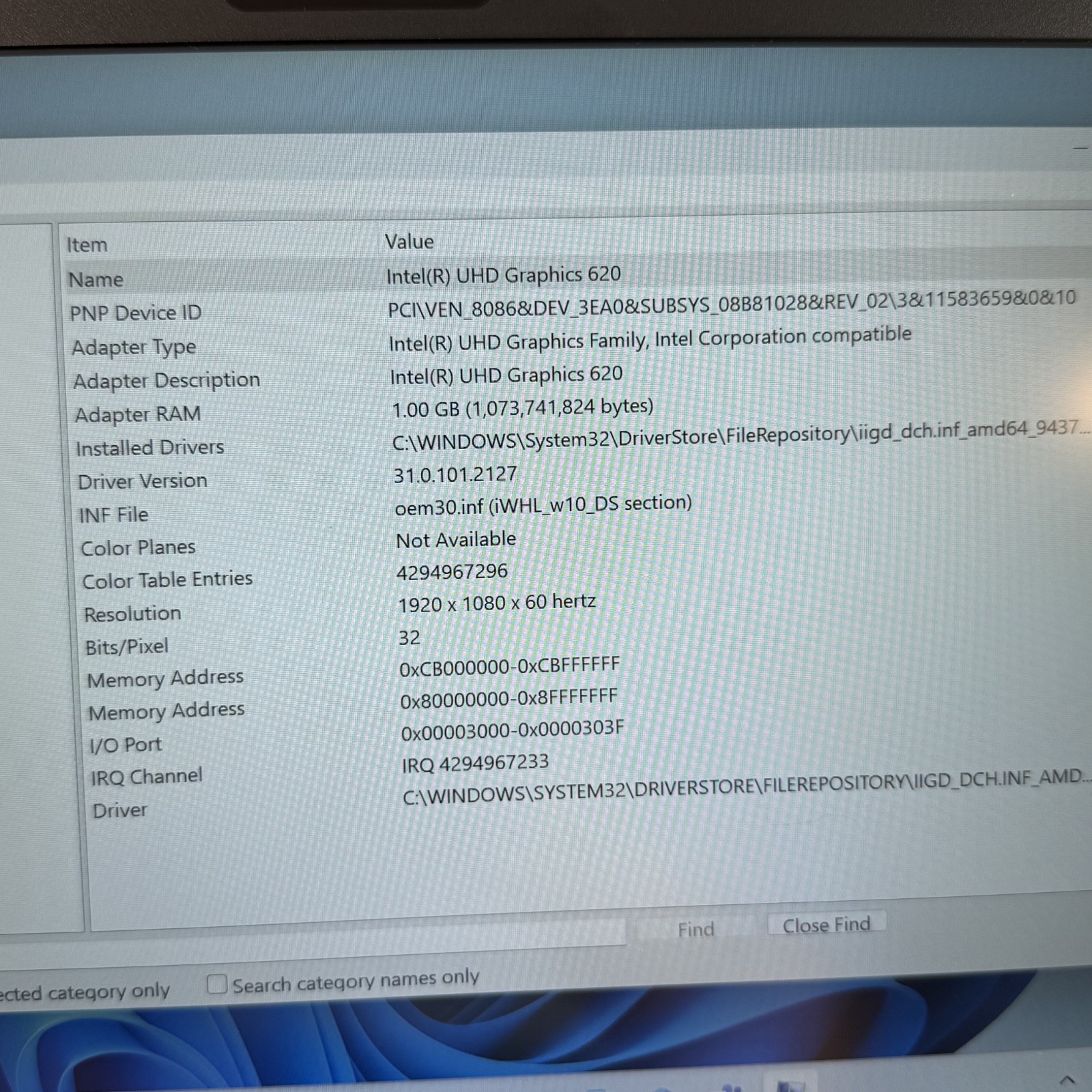Click the 1920 x 1080 resolution value
This screenshot has height=1092, width=1092.
tap(497, 603)
